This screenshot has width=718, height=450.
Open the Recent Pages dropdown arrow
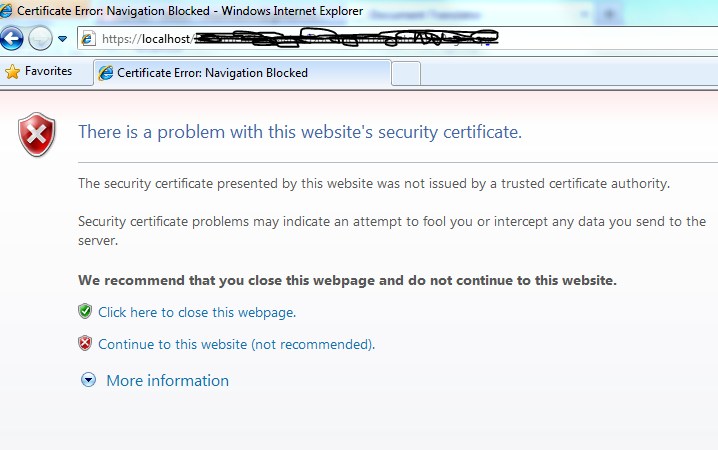point(62,39)
